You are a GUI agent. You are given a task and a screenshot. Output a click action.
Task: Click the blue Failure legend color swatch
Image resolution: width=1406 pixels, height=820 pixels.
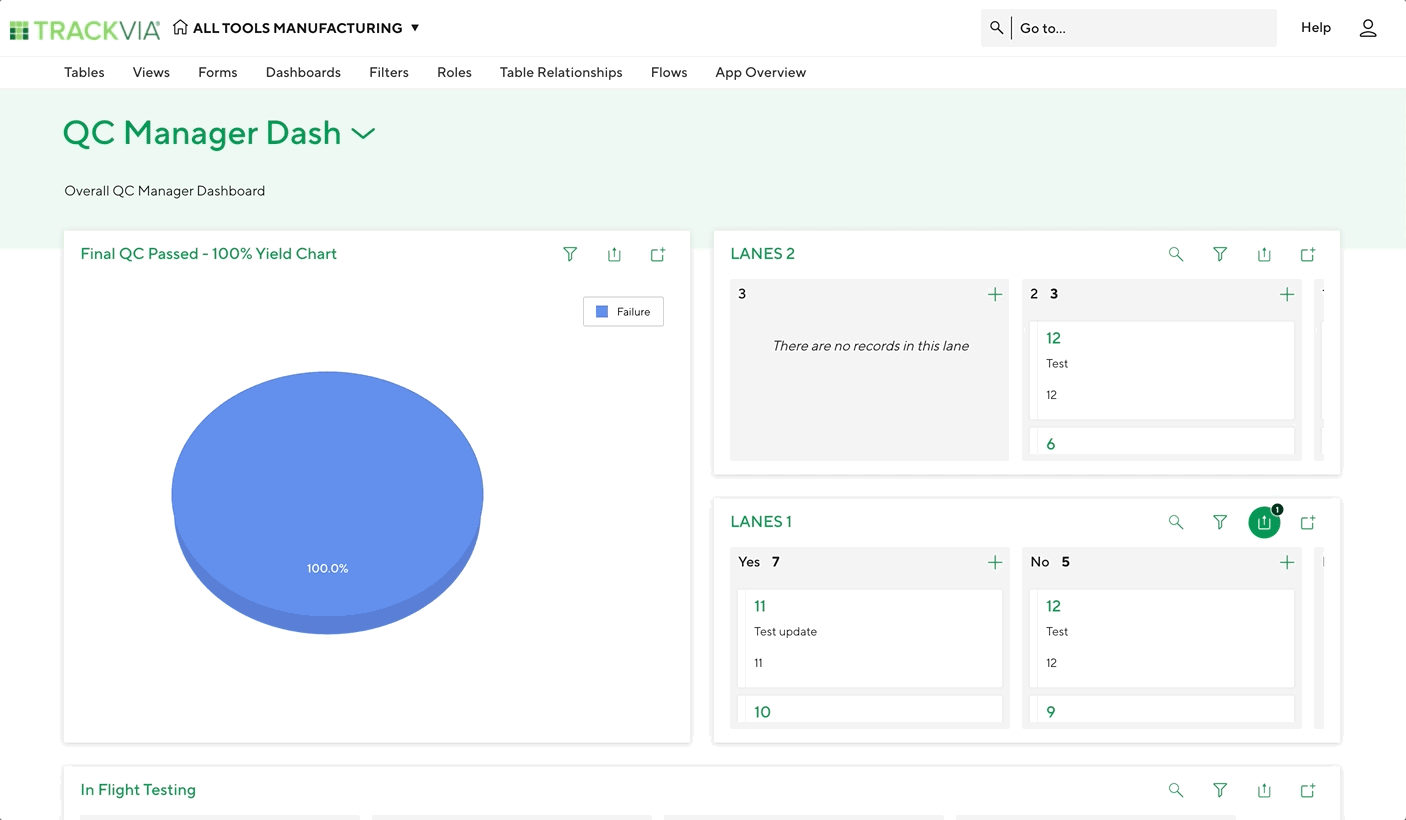coord(602,312)
